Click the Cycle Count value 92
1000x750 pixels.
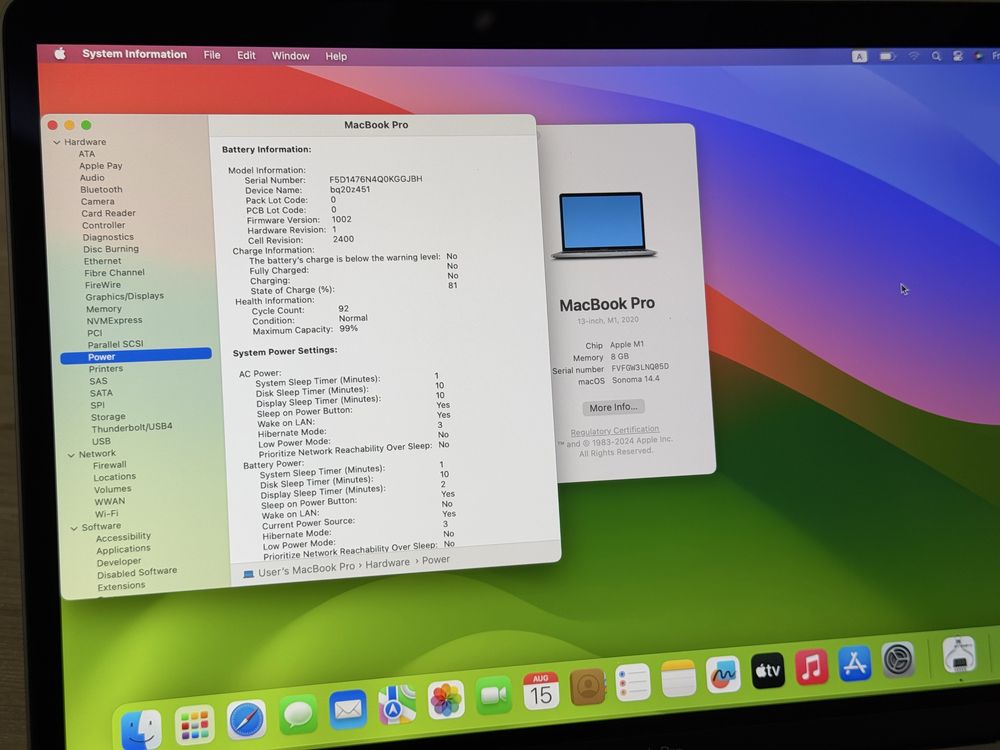click(344, 308)
